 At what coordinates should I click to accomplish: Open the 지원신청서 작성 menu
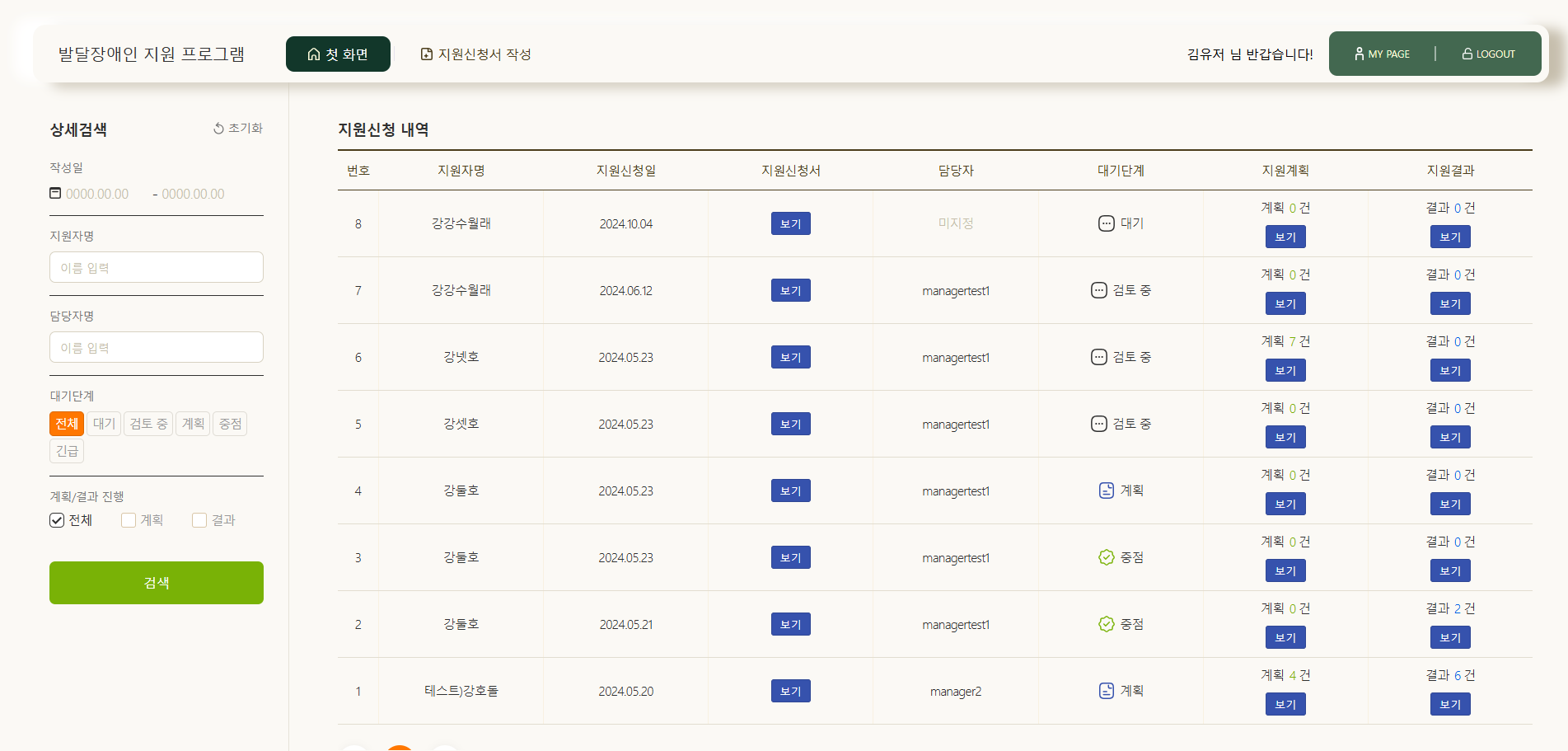476,54
